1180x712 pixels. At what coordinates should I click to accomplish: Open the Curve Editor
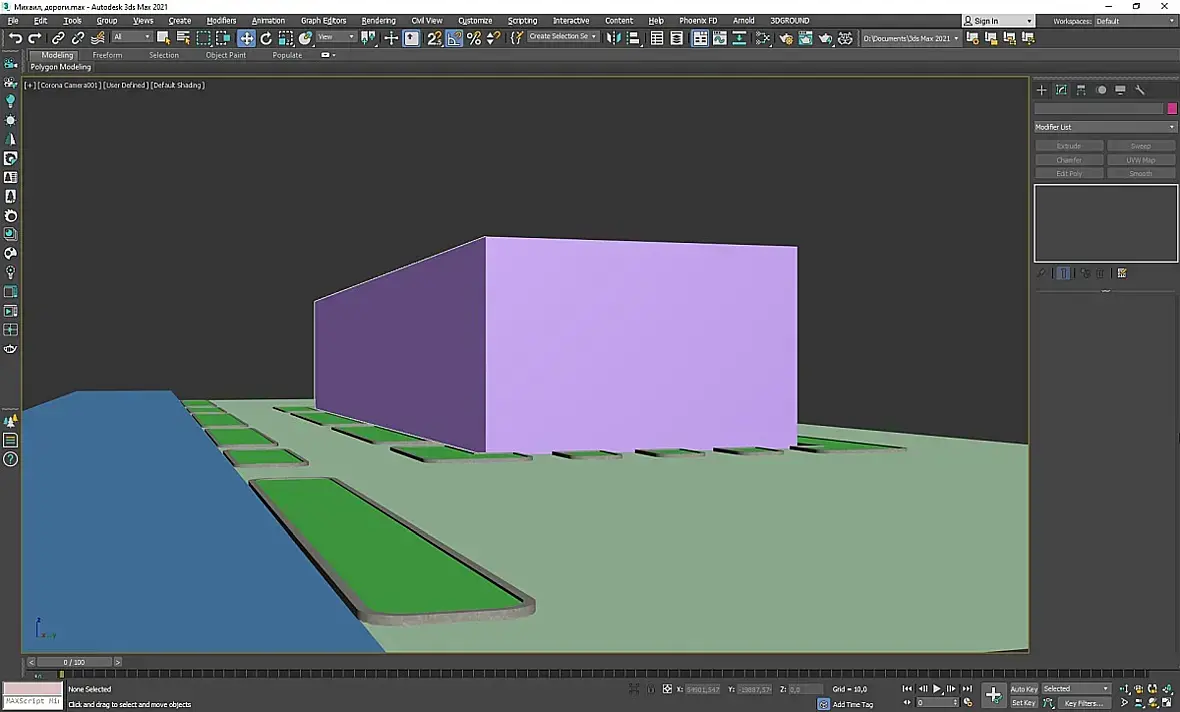(719, 38)
